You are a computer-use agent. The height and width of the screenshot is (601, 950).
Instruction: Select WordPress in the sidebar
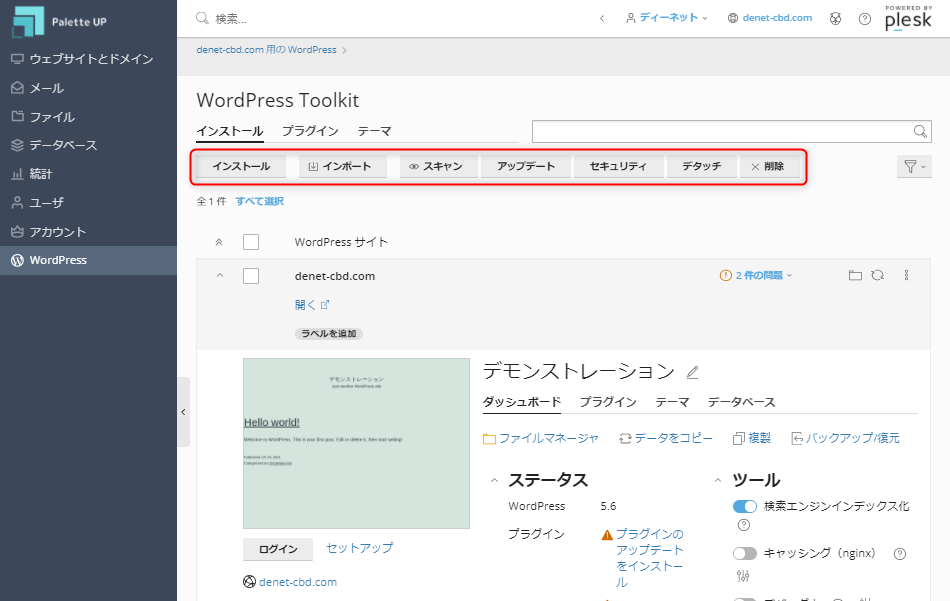pyautogui.click(x=88, y=260)
